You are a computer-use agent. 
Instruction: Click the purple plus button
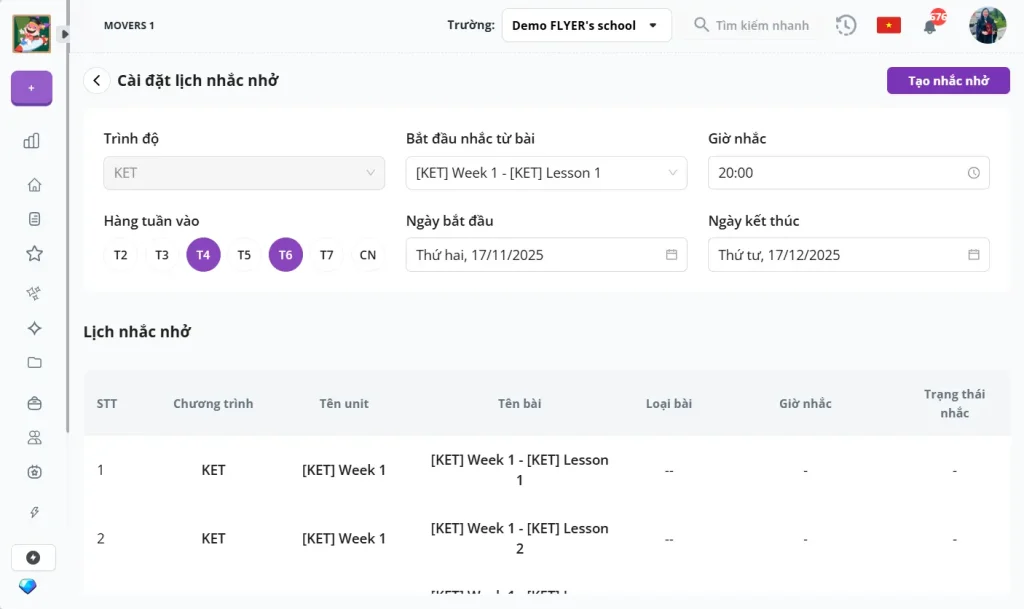[x=31, y=88]
